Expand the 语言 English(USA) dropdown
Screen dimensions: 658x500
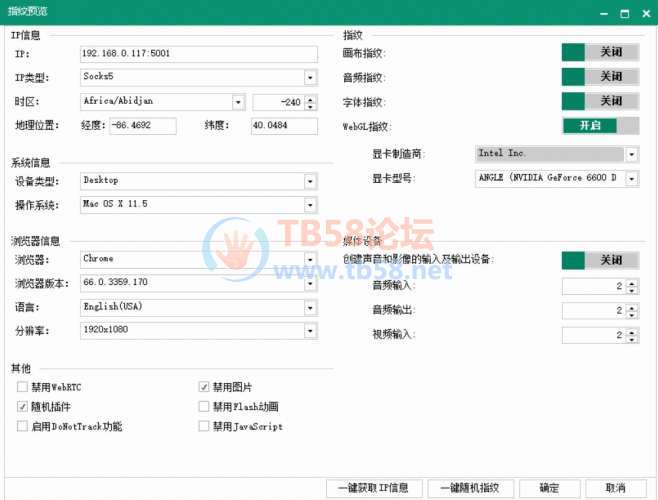click(x=310, y=308)
